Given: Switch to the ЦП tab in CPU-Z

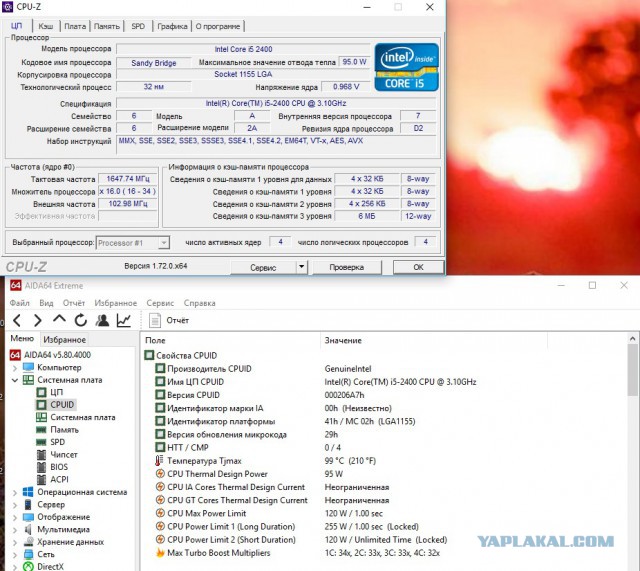Looking at the screenshot, I should coord(16,26).
